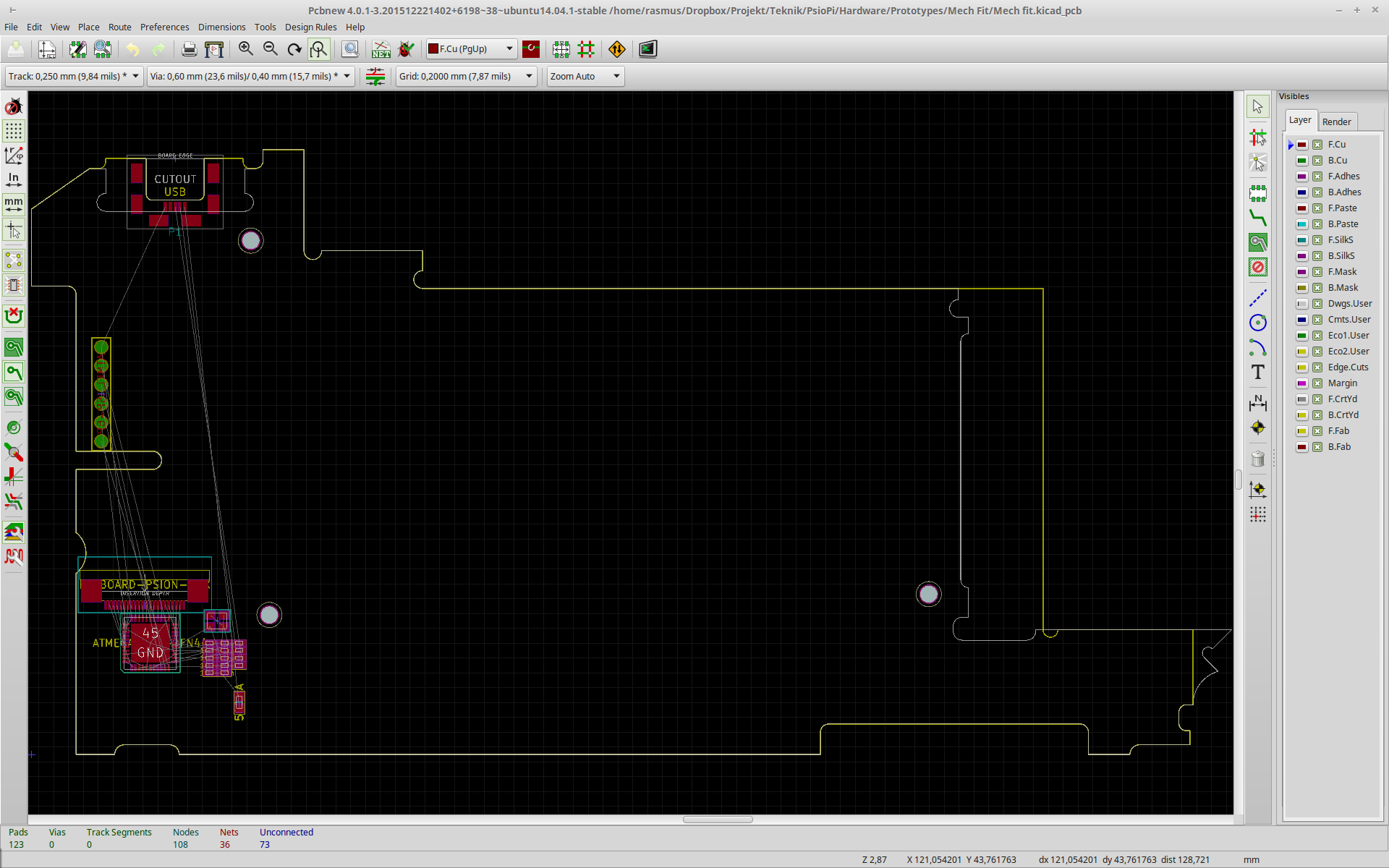This screenshot has width=1389, height=868.
Task: Switch units to millimeters
Action: pyautogui.click(x=14, y=204)
